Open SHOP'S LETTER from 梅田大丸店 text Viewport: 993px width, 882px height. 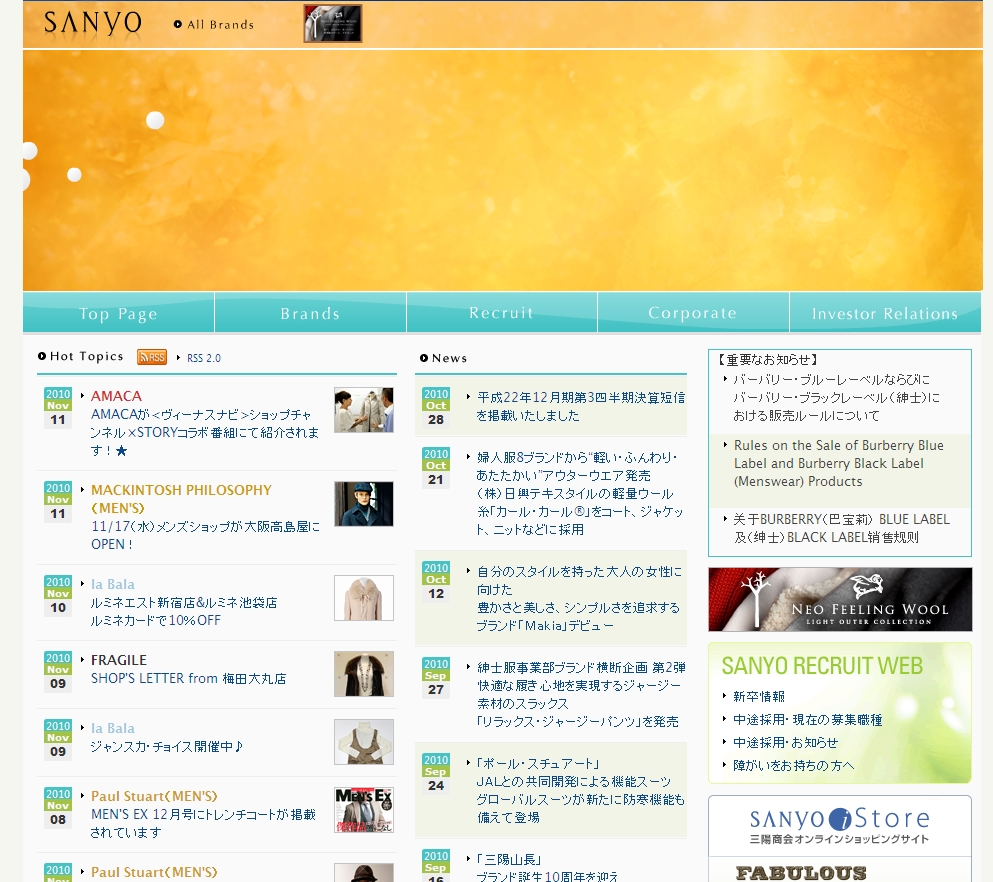point(188,678)
